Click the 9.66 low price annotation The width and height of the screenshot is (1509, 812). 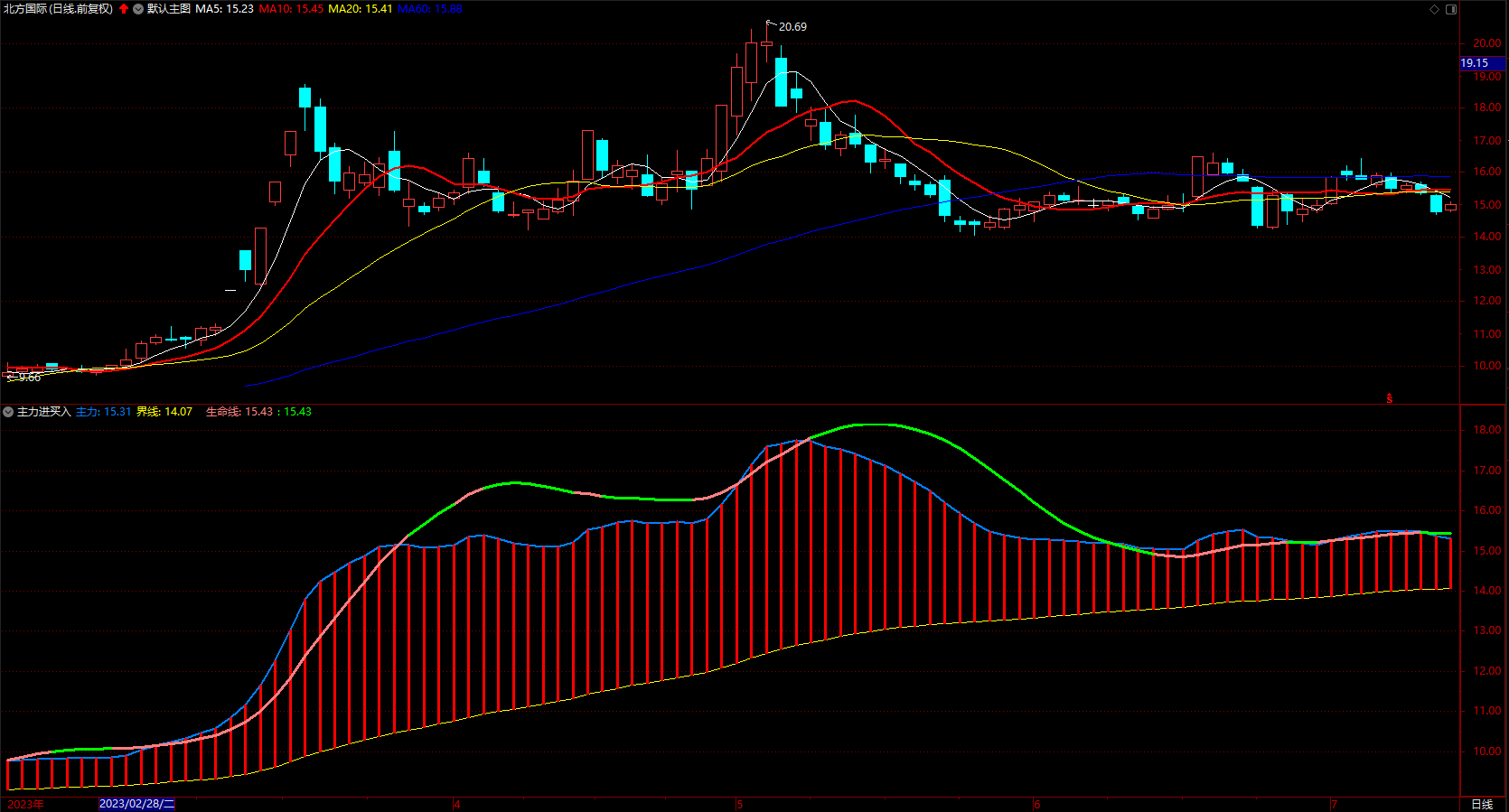point(30,378)
